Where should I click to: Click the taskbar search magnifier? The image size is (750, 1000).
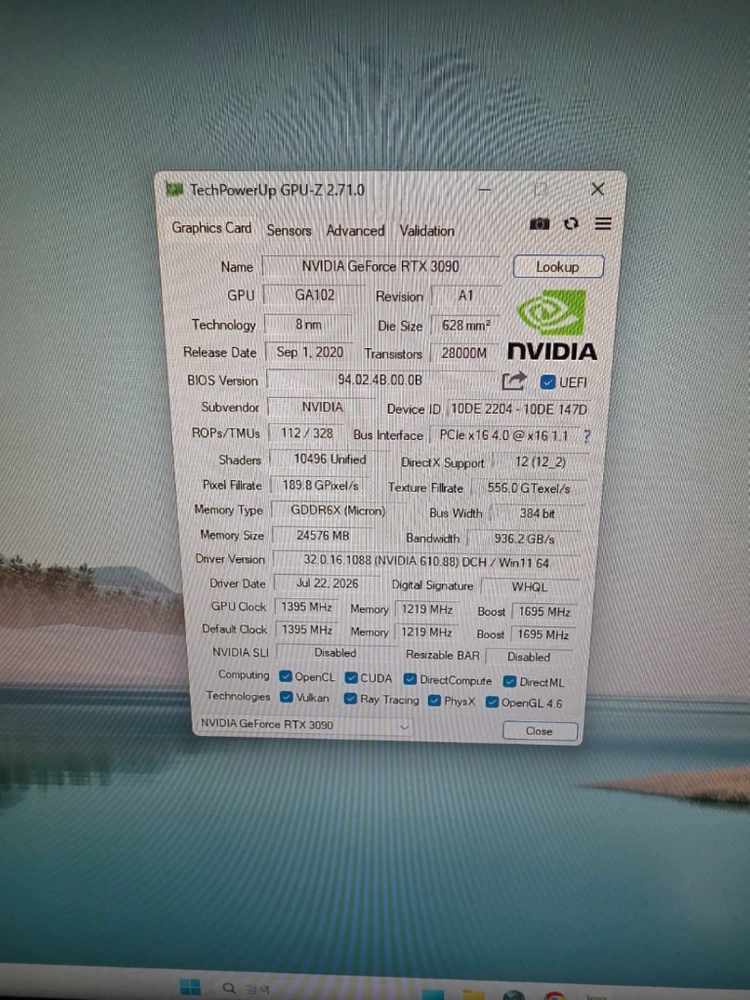coord(228,988)
